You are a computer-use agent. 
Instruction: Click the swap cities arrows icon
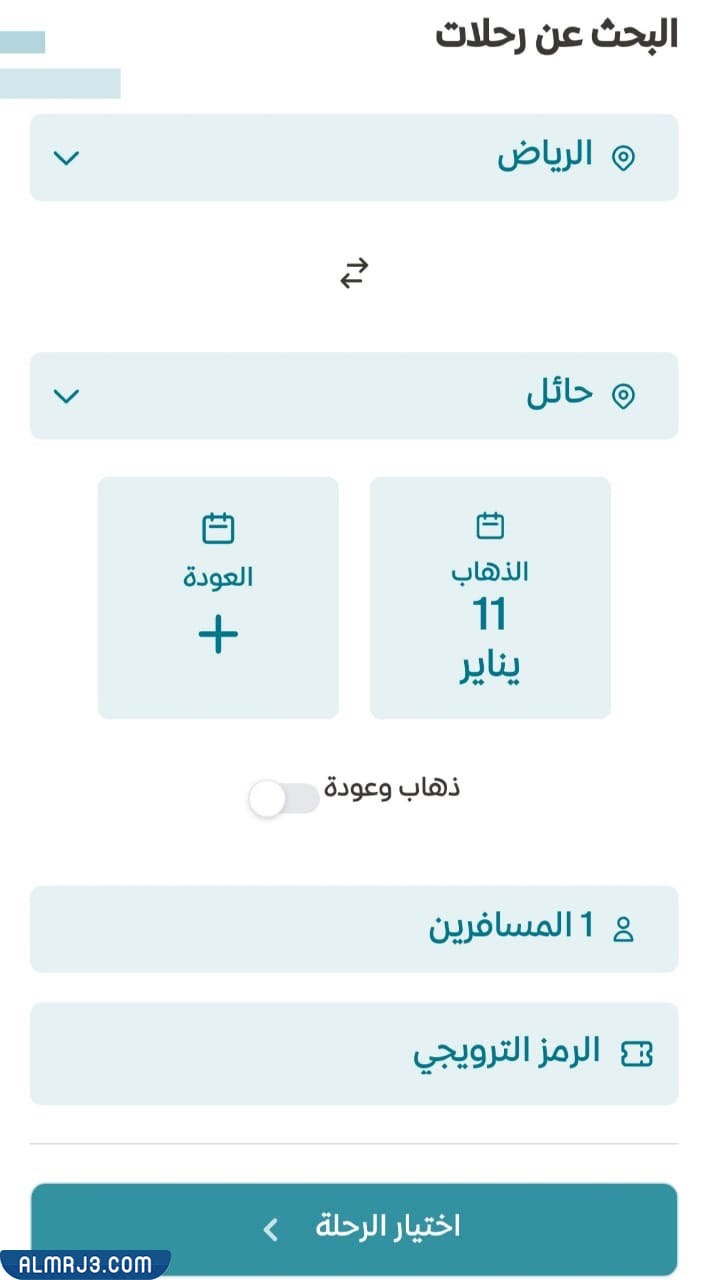coord(352,273)
